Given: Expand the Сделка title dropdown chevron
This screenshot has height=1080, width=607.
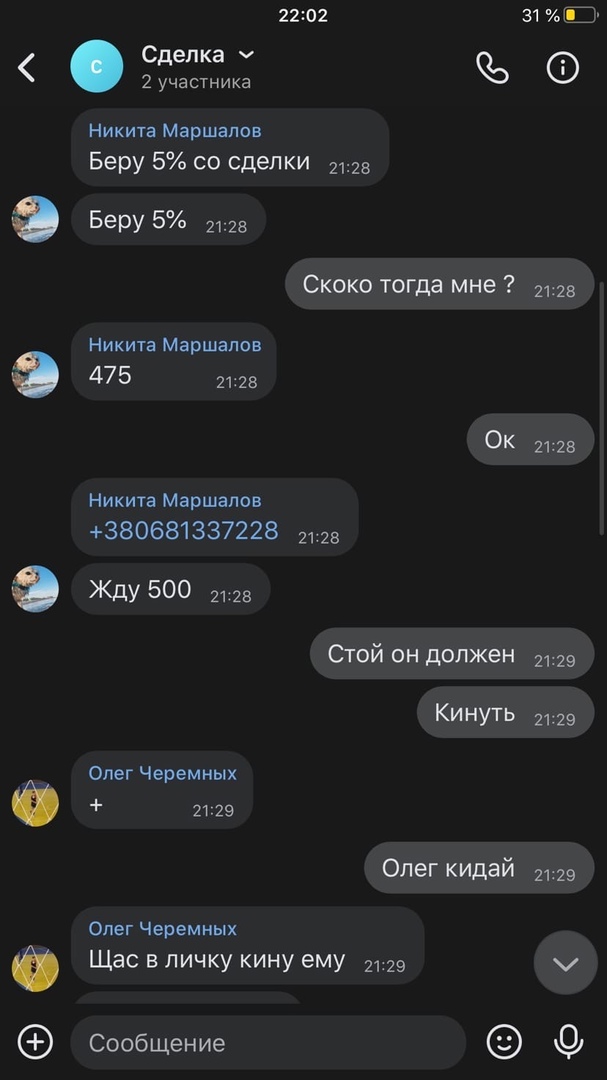Looking at the screenshot, I should pyautogui.click(x=245, y=54).
